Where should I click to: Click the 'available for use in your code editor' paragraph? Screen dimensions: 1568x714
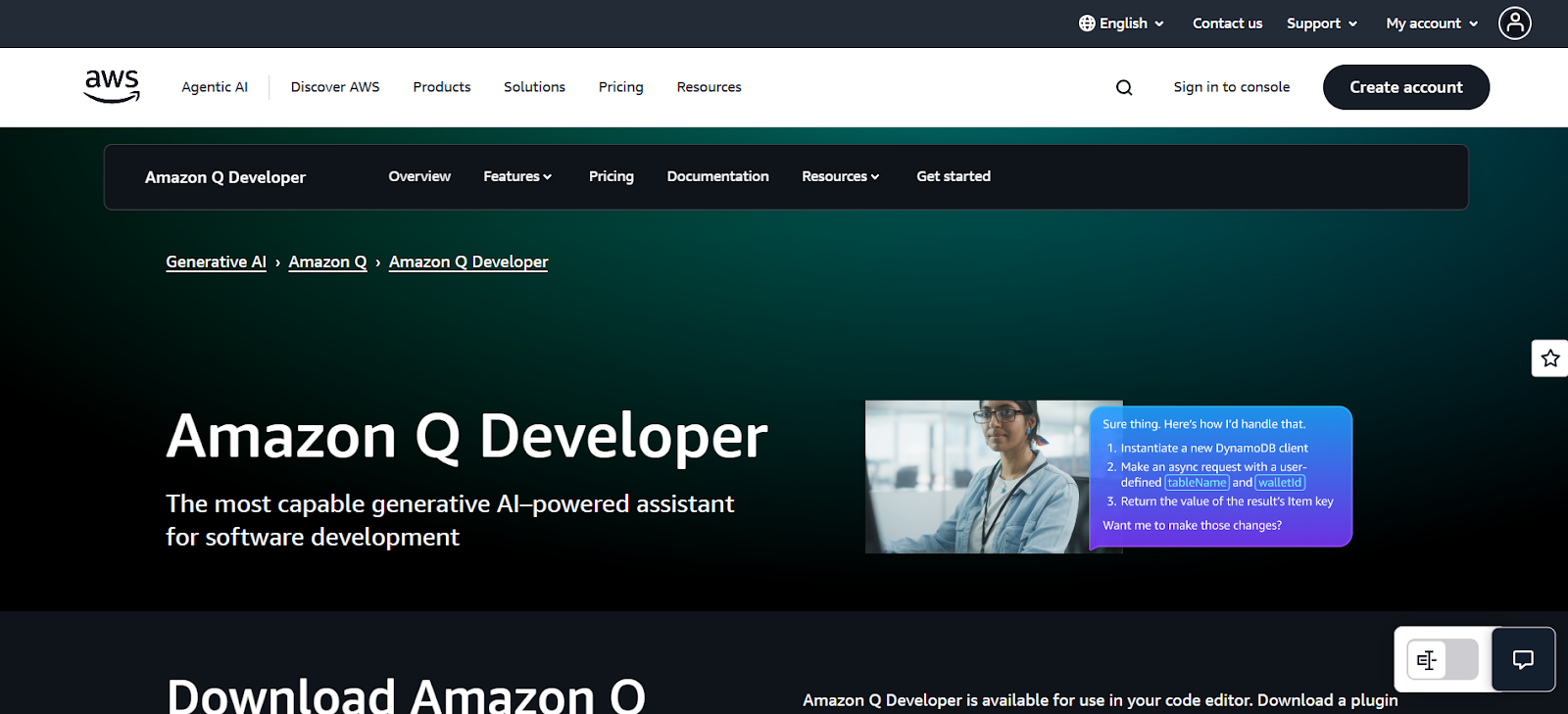tap(1101, 700)
